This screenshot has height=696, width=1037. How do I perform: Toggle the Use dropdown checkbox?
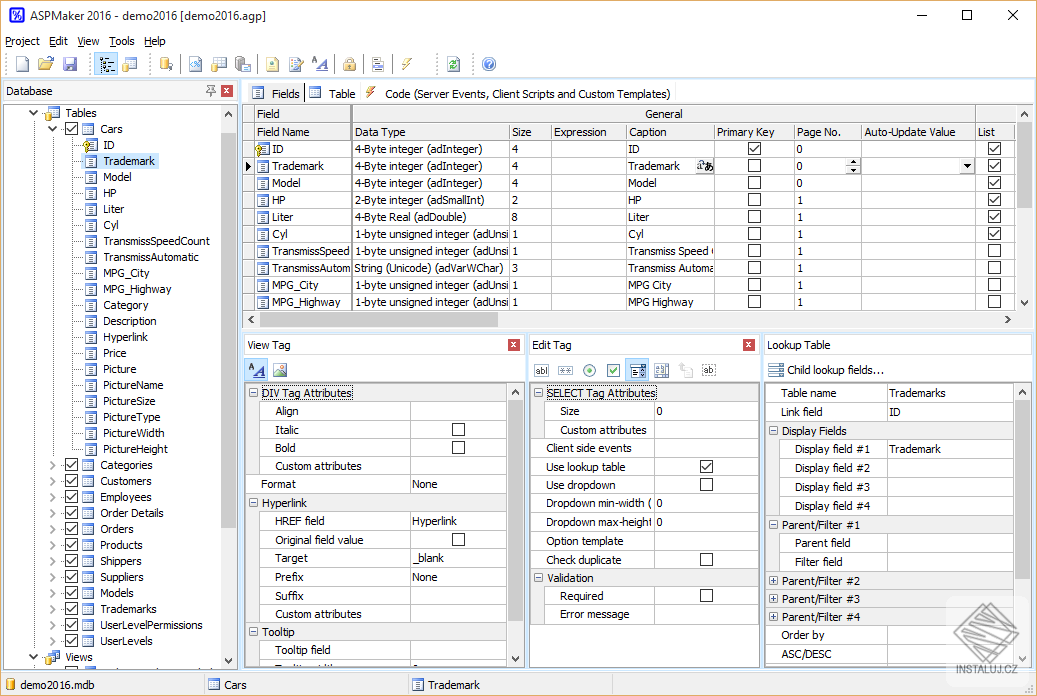706,485
